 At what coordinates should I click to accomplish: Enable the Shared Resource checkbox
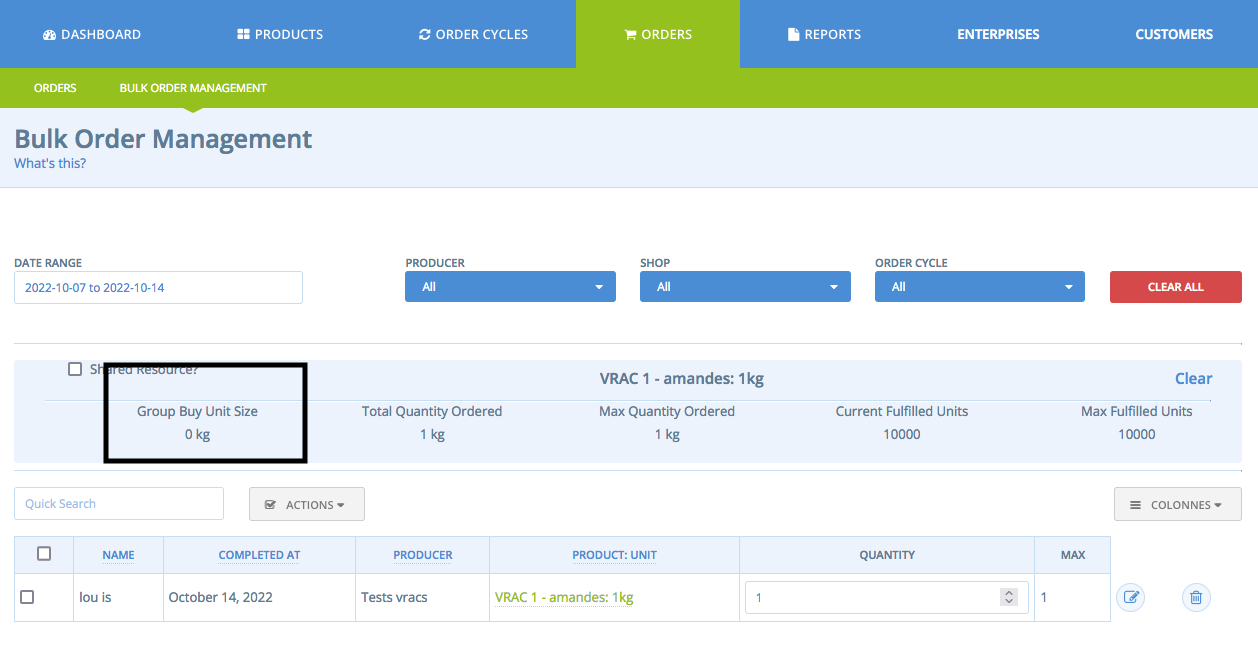[x=75, y=369]
